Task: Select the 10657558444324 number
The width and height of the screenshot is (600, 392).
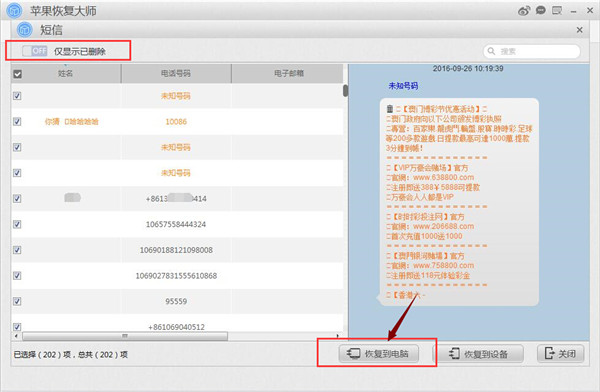Action: (x=176, y=224)
